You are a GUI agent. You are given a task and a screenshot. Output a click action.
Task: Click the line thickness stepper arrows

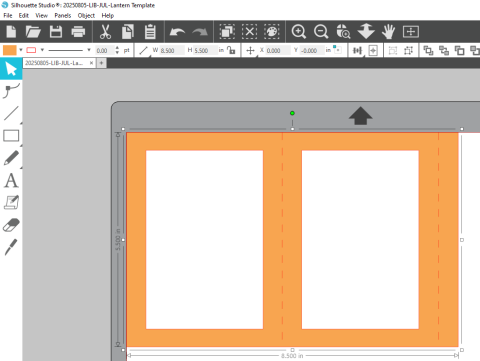(117, 50)
